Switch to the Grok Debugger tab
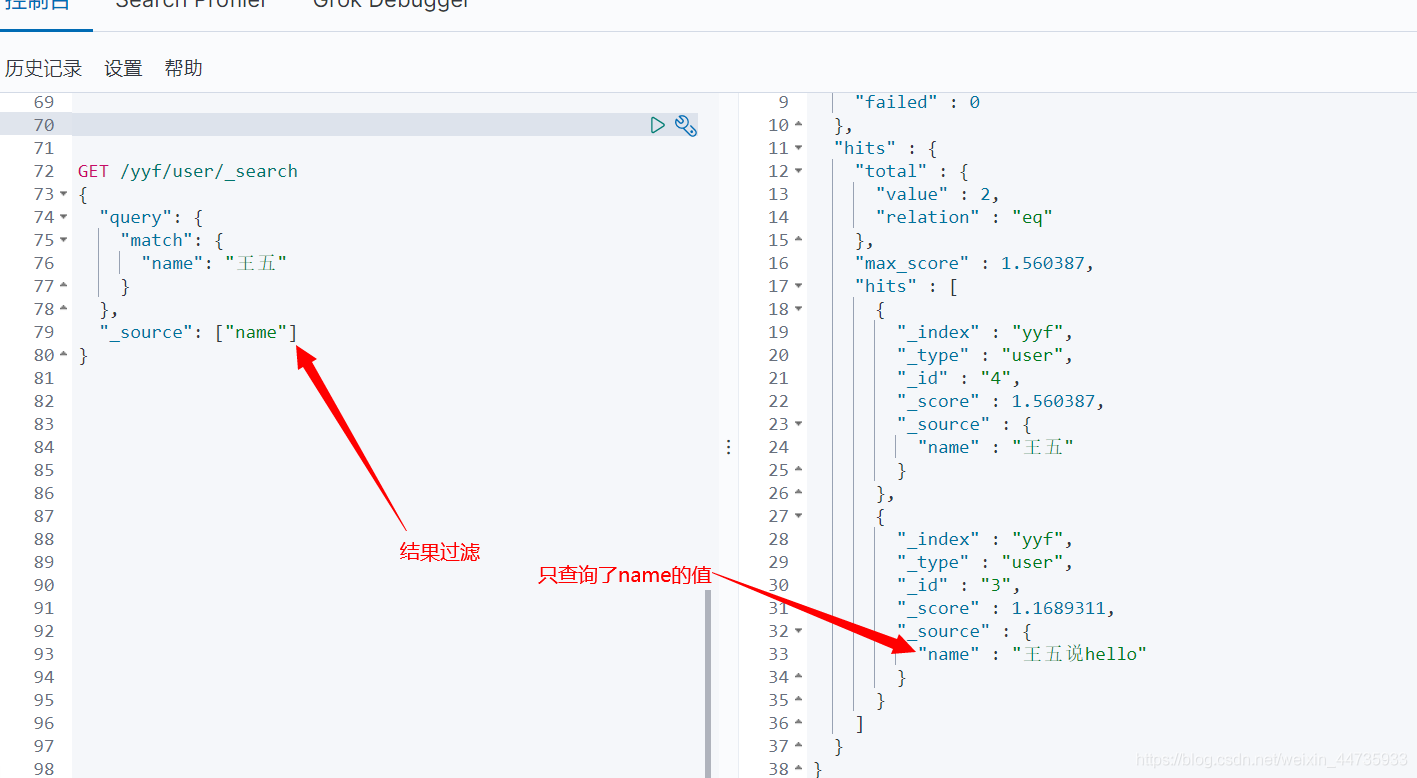 click(391, 3)
